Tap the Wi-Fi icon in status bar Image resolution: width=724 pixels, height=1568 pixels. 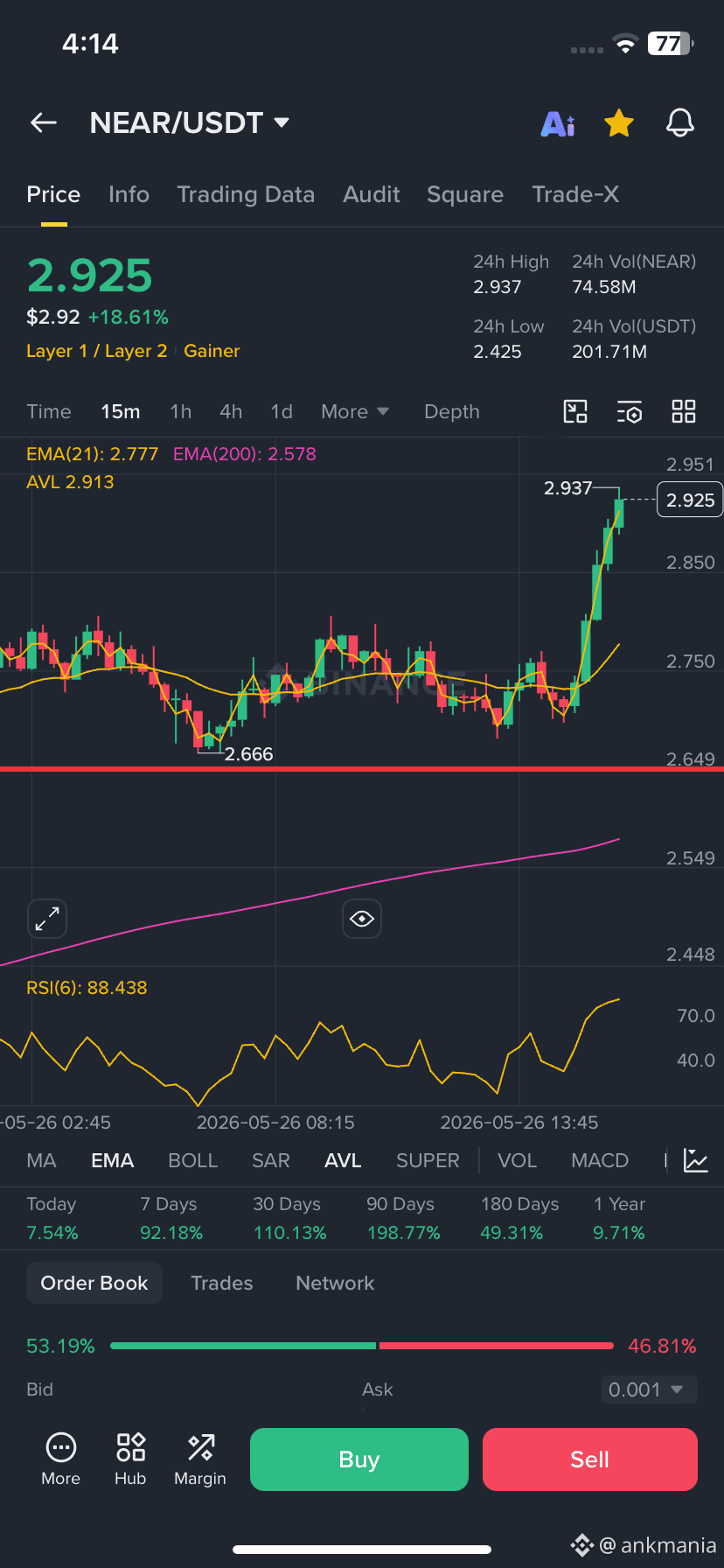[x=625, y=45]
